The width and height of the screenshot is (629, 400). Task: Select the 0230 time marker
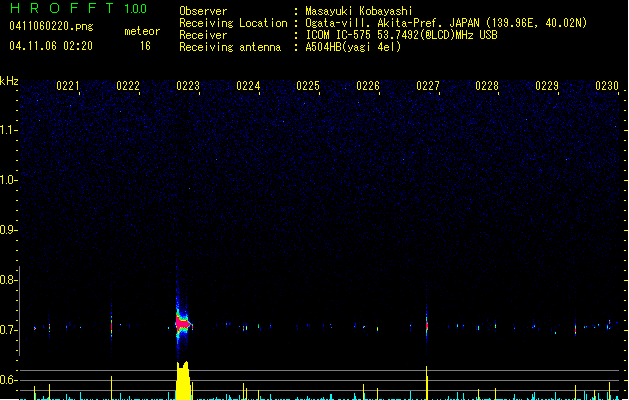[x=607, y=87]
